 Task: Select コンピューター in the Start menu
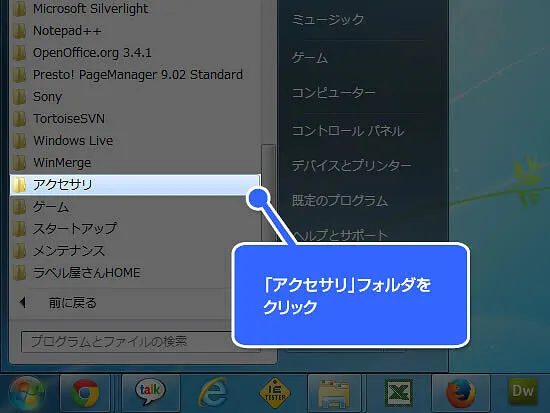(334, 93)
